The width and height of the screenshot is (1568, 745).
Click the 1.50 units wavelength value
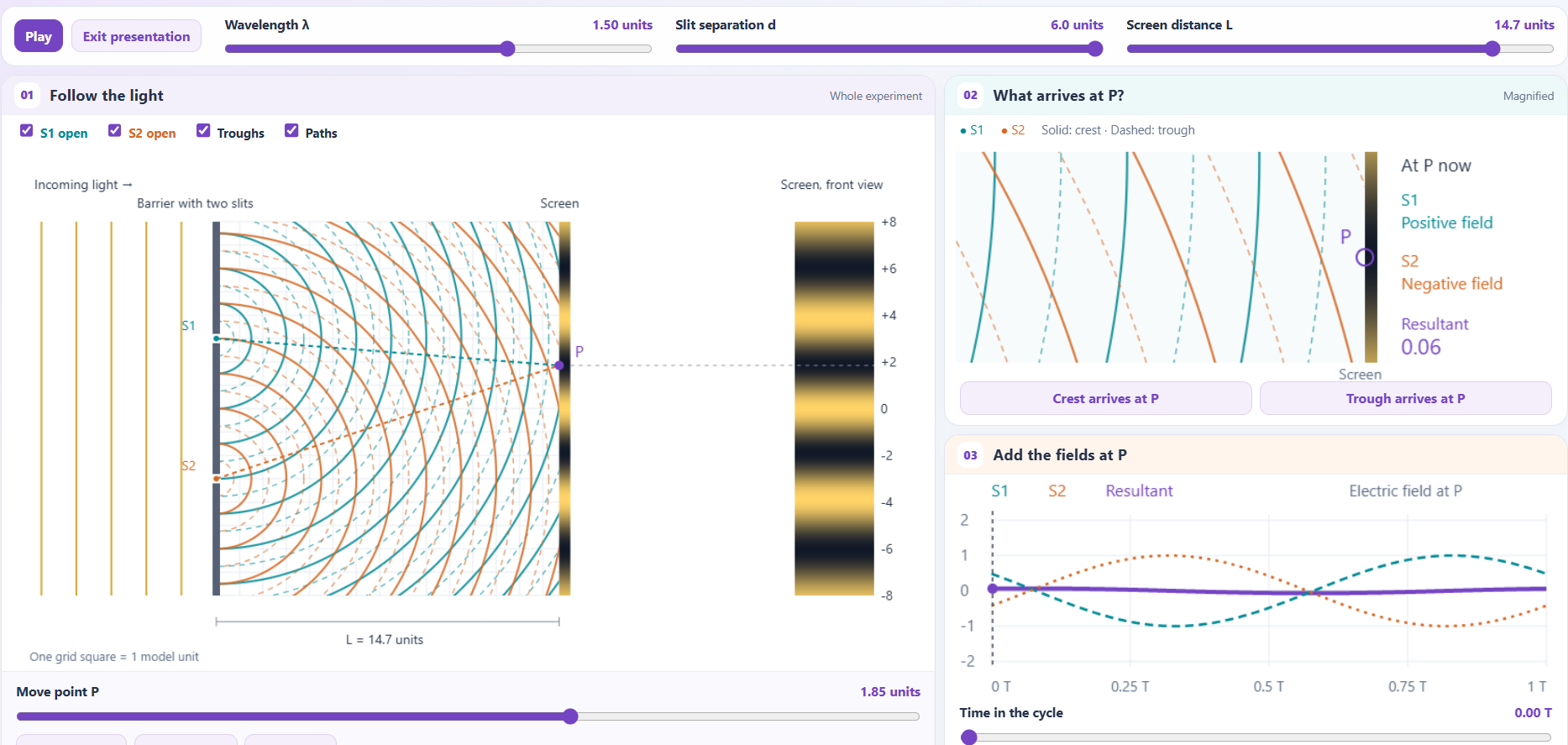[622, 25]
